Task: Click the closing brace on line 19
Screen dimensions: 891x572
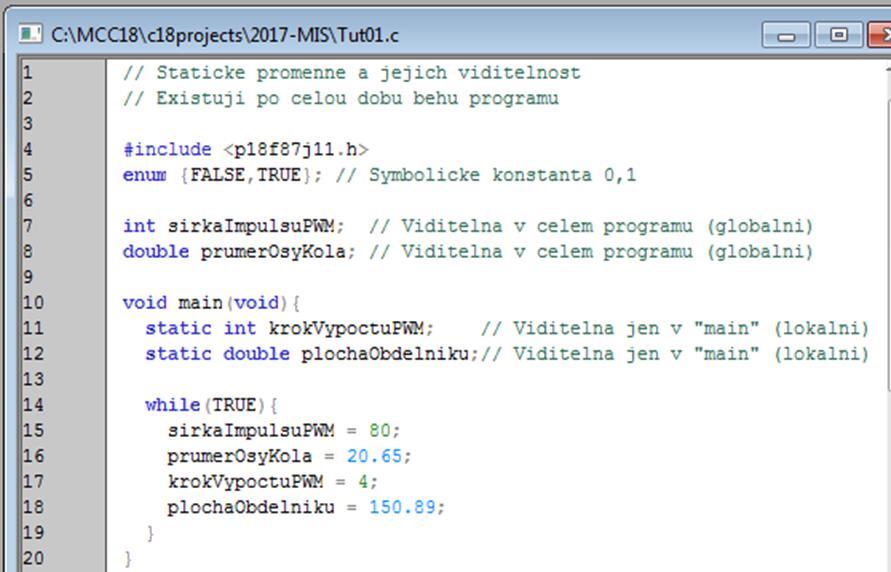Action: [150, 533]
